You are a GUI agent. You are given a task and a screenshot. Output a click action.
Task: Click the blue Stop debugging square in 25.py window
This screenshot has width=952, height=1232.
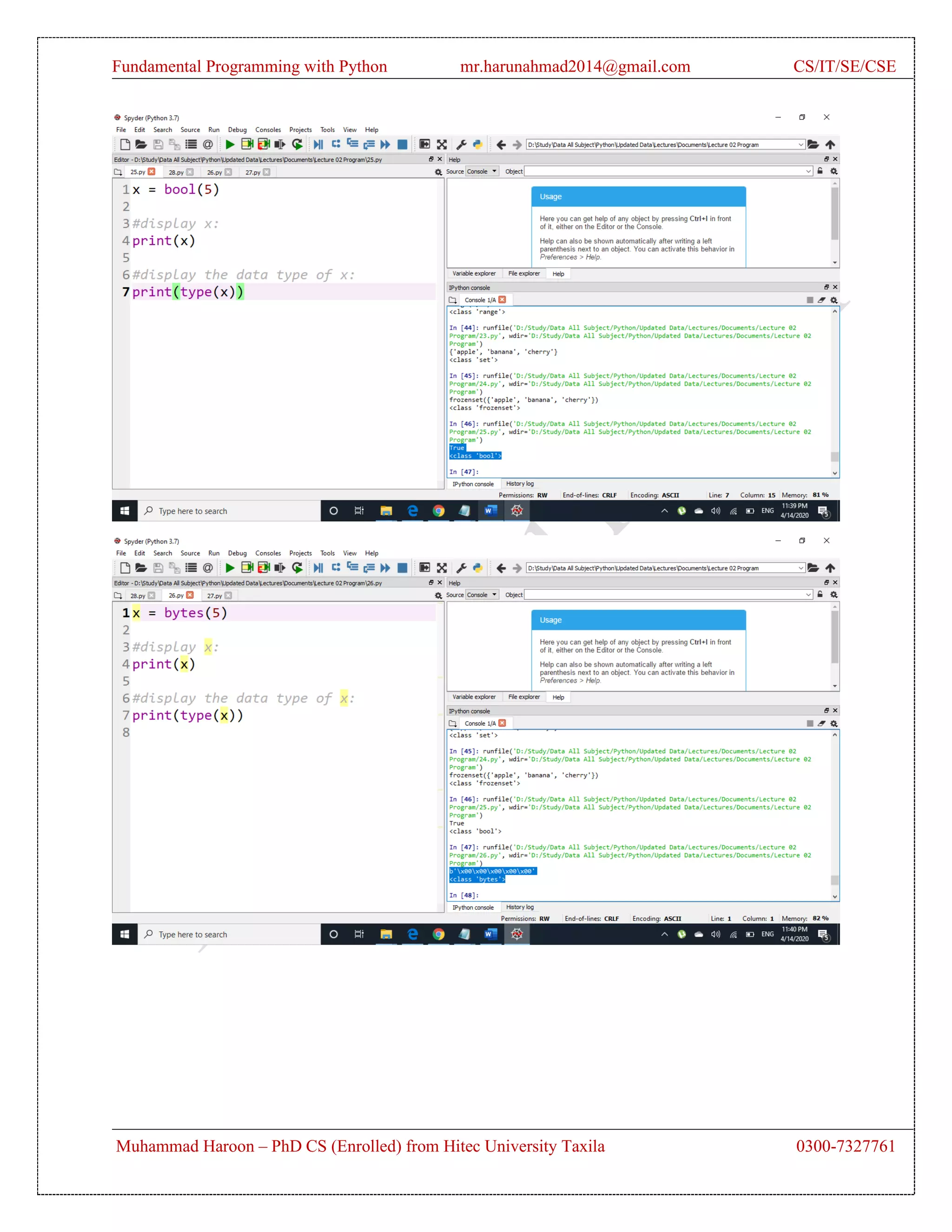(402, 145)
